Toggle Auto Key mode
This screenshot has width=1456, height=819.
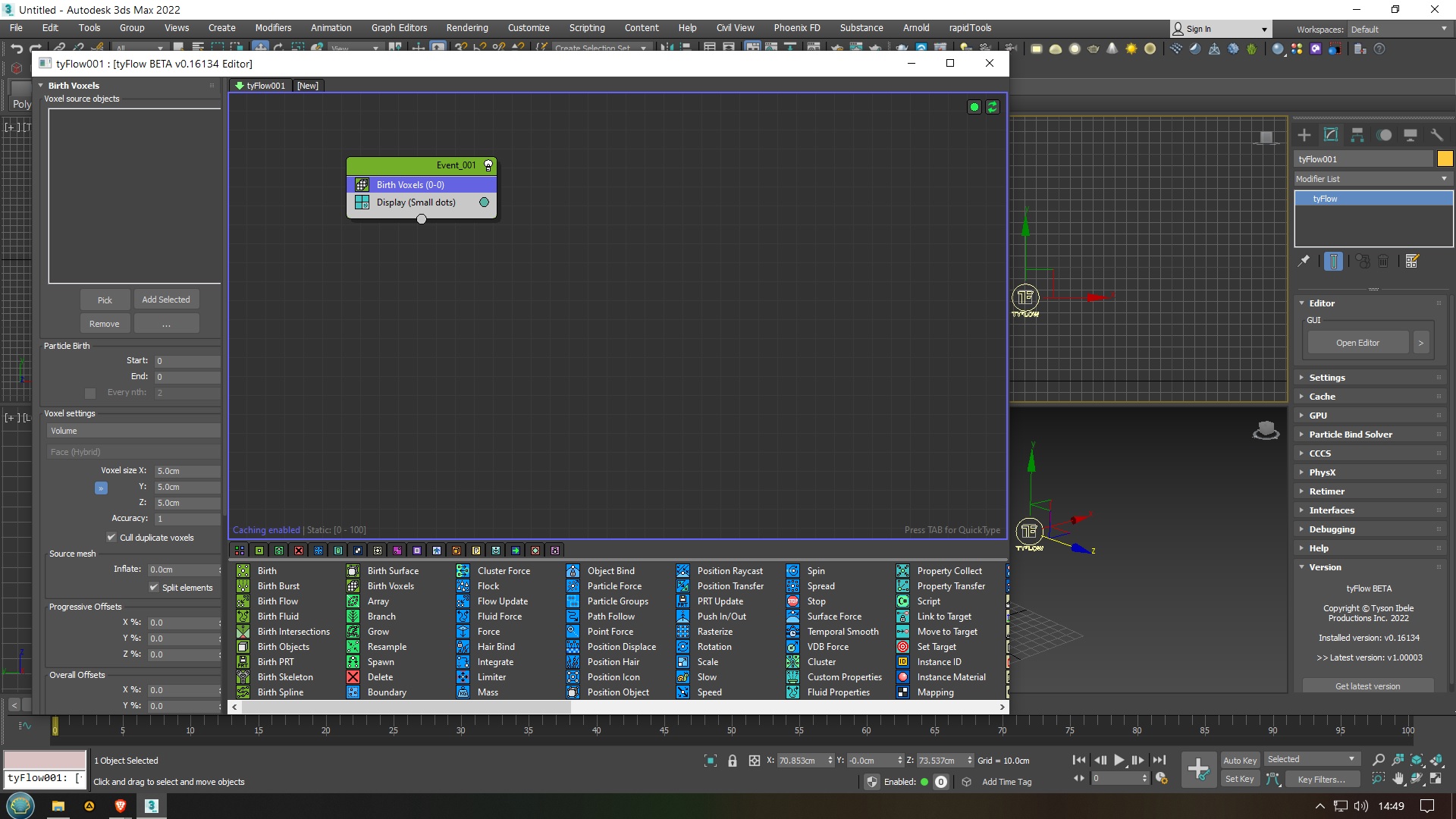(1240, 760)
